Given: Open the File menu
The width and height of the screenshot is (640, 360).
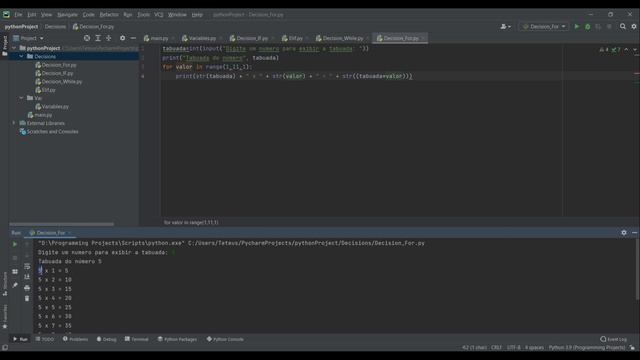Looking at the screenshot, I should pyautogui.click(x=18, y=15).
